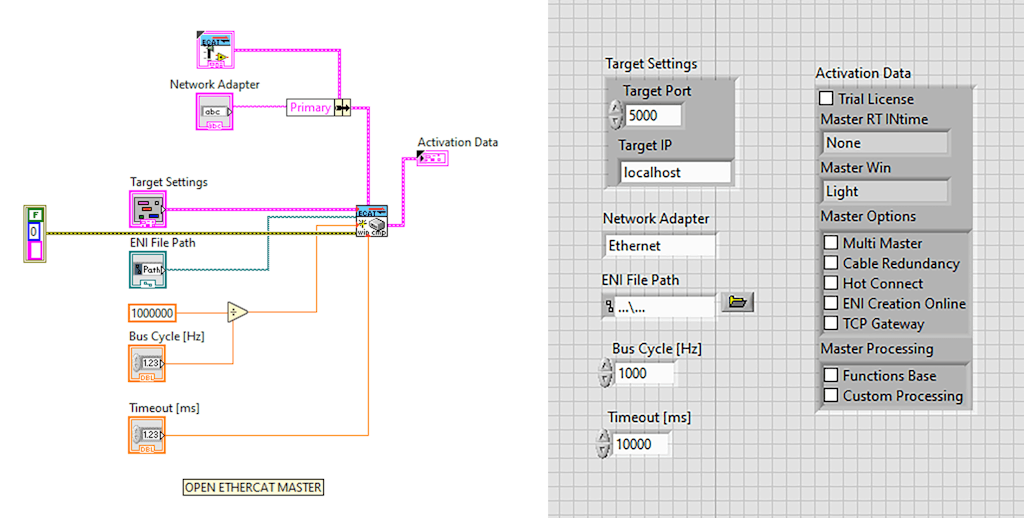This screenshot has height=518, width=1024.
Task: Click the Target Port value field
Action: click(653, 116)
